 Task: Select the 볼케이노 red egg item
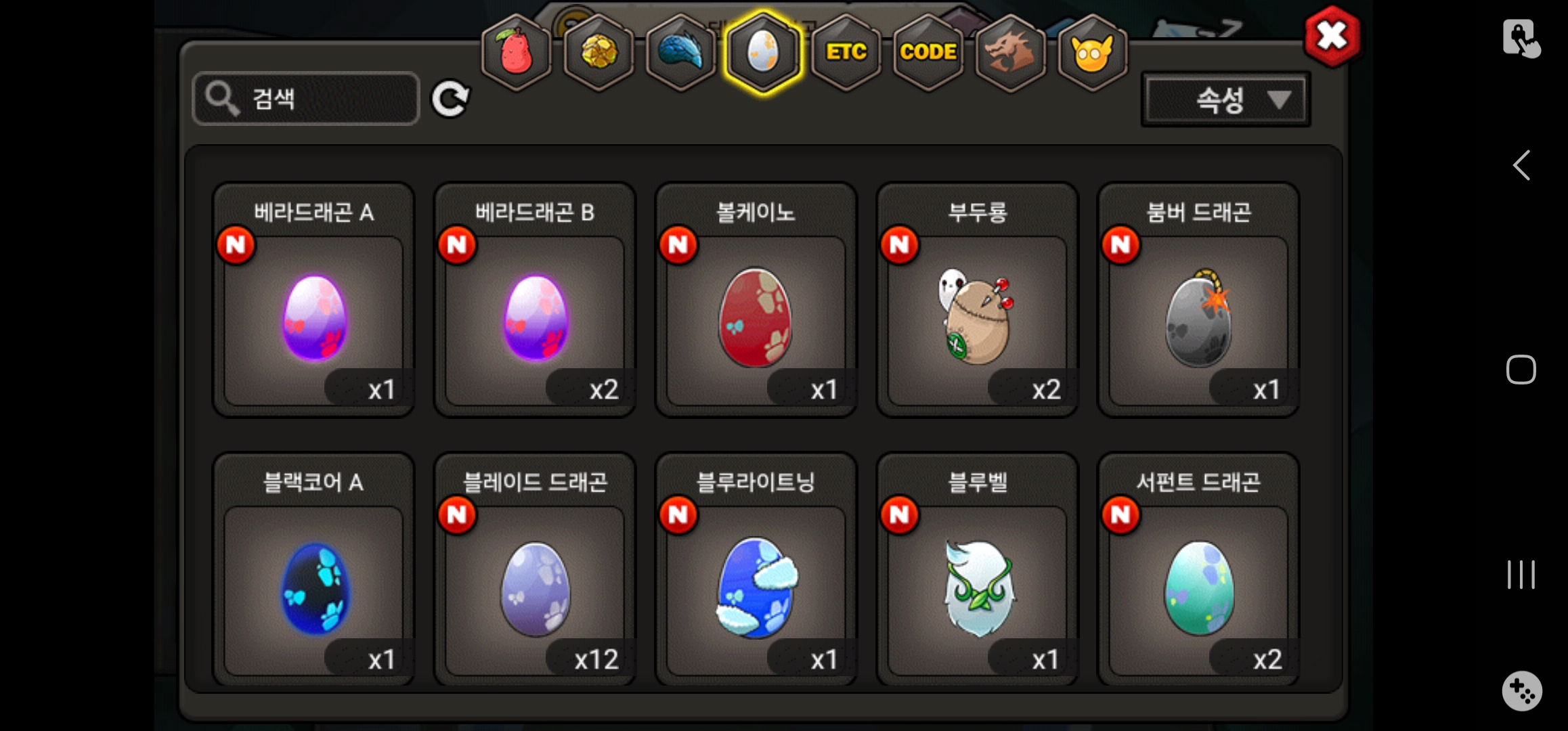756,301
